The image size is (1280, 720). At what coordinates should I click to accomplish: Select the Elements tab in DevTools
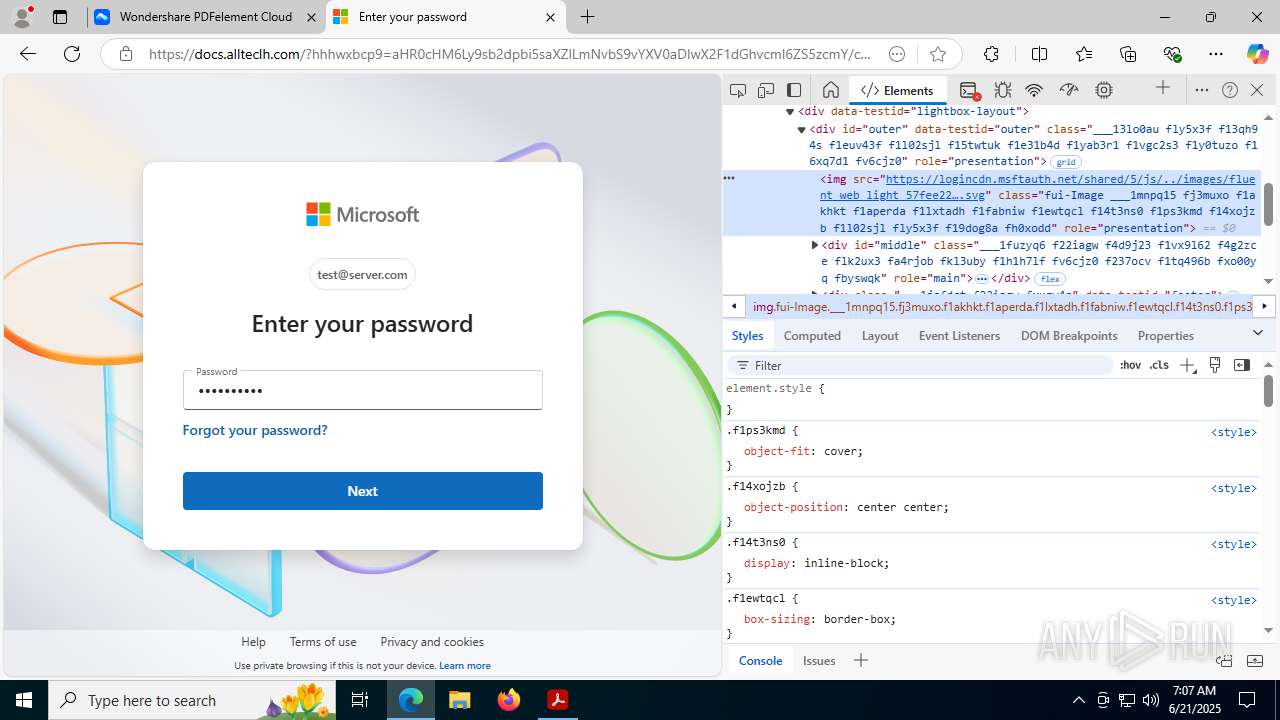tap(897, 90)
